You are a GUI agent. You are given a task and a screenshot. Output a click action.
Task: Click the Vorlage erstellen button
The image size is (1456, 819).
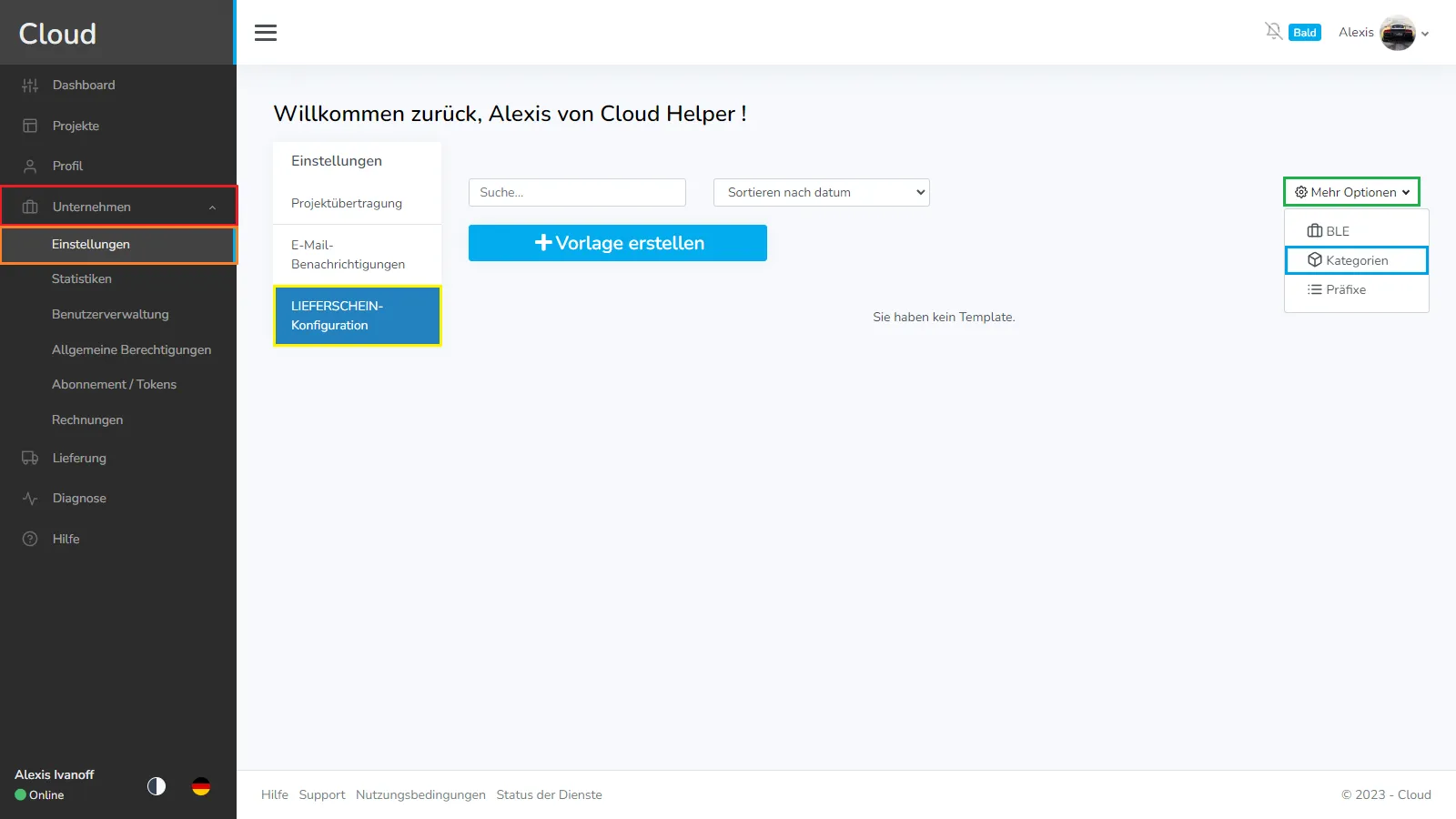tap(617, 243)
